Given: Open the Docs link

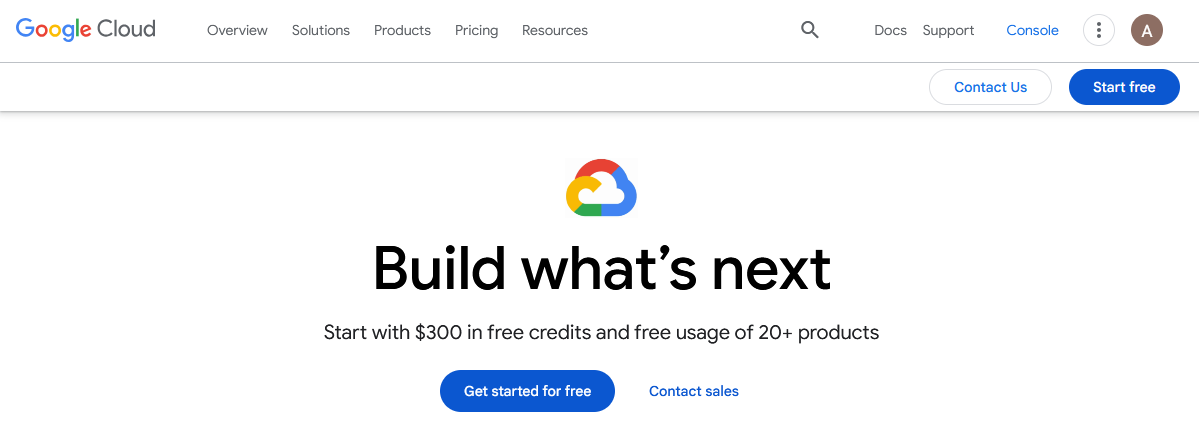Looking at the screenshot, I should click(x=890, y=30).
